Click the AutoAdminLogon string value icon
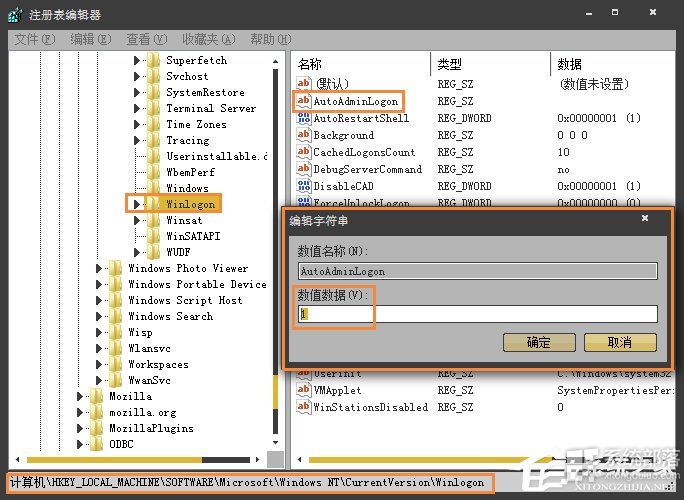Viewport: 684px width, 500px height. [x=303, y=101]
